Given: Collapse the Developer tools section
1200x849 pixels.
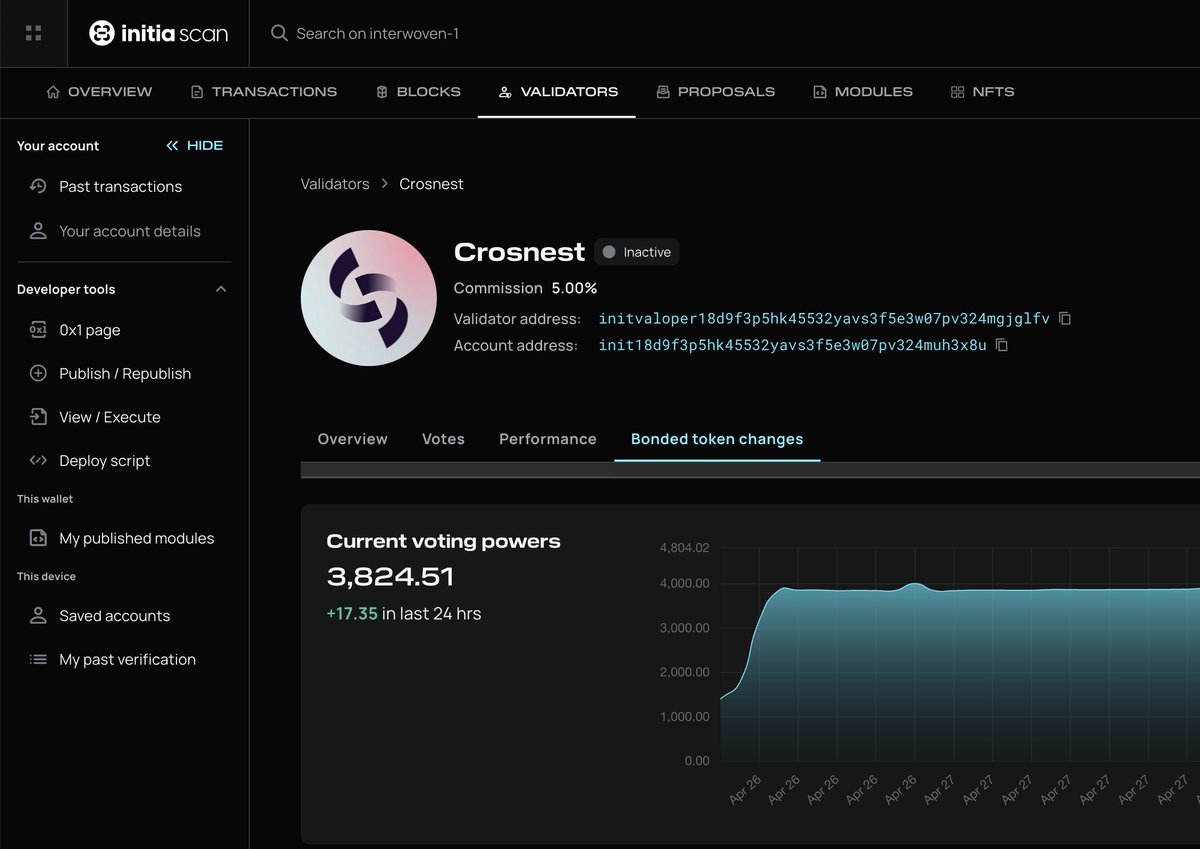Looking at the screenshot, I should click(221, 289).
